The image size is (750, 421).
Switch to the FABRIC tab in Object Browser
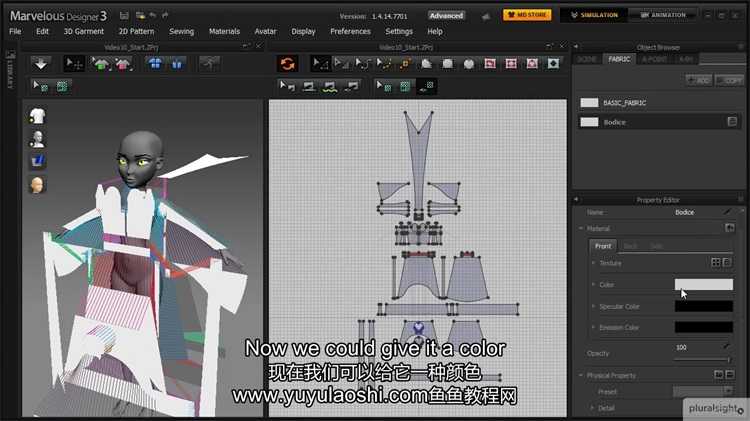point(619,59)
